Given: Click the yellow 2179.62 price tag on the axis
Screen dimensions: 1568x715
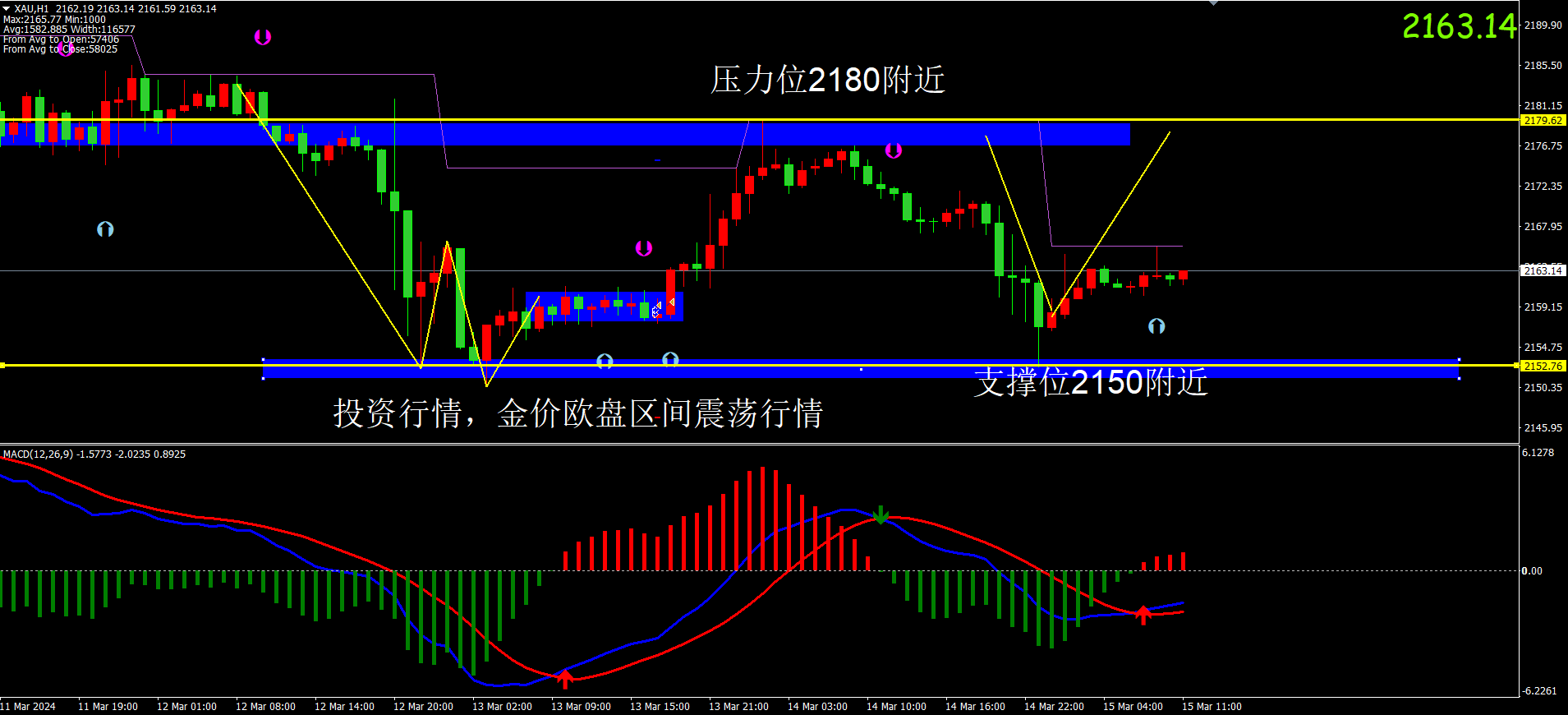Looking at the screenshot, I should point(1543,121).
